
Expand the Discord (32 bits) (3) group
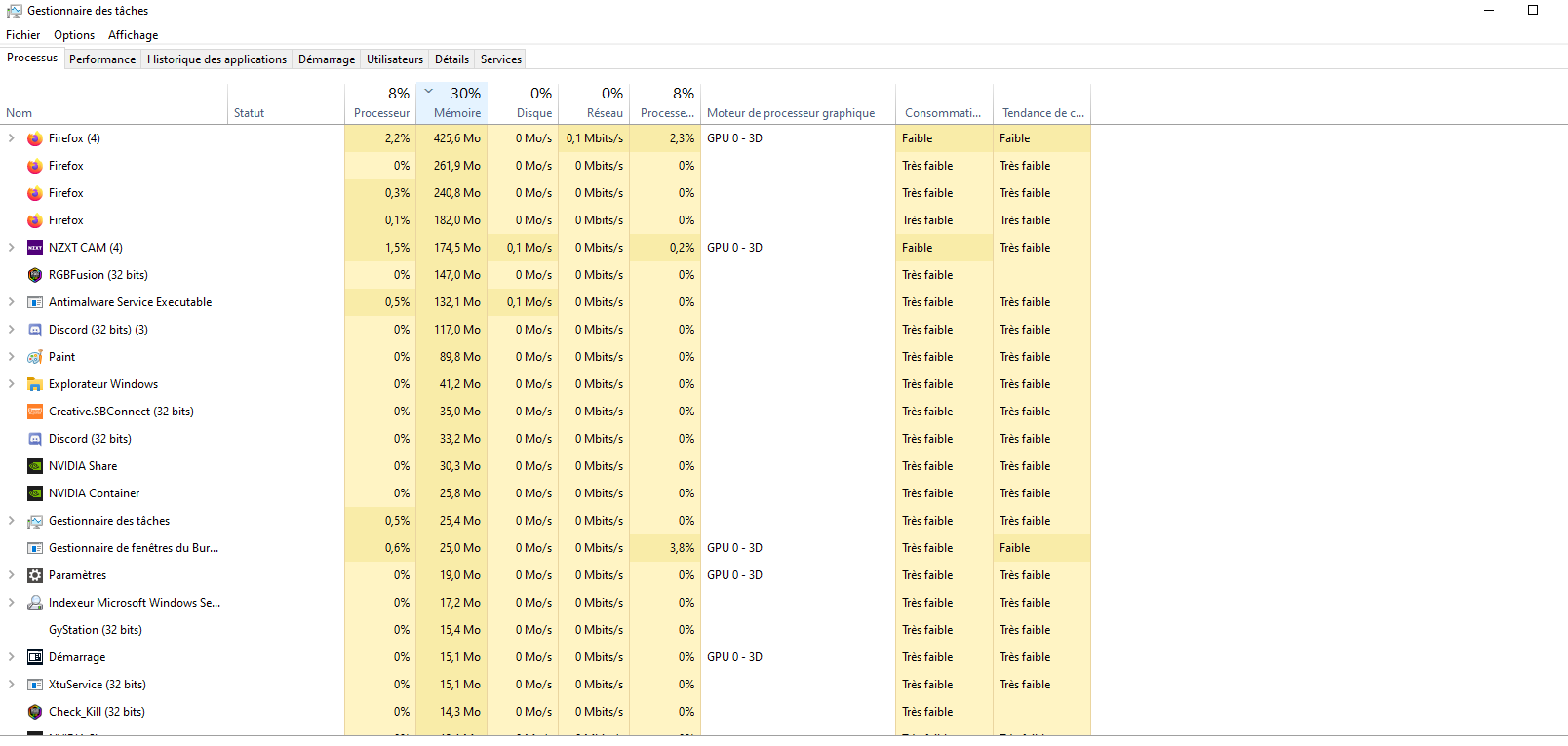click(x=12, y=330)
